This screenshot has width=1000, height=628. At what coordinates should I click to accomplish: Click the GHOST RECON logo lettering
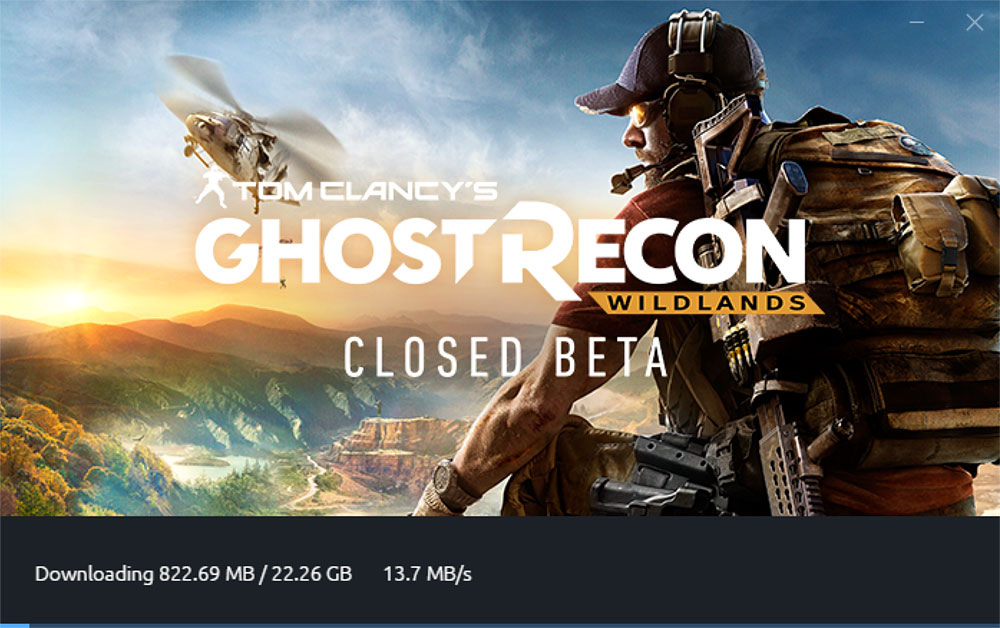click(501, 250)
